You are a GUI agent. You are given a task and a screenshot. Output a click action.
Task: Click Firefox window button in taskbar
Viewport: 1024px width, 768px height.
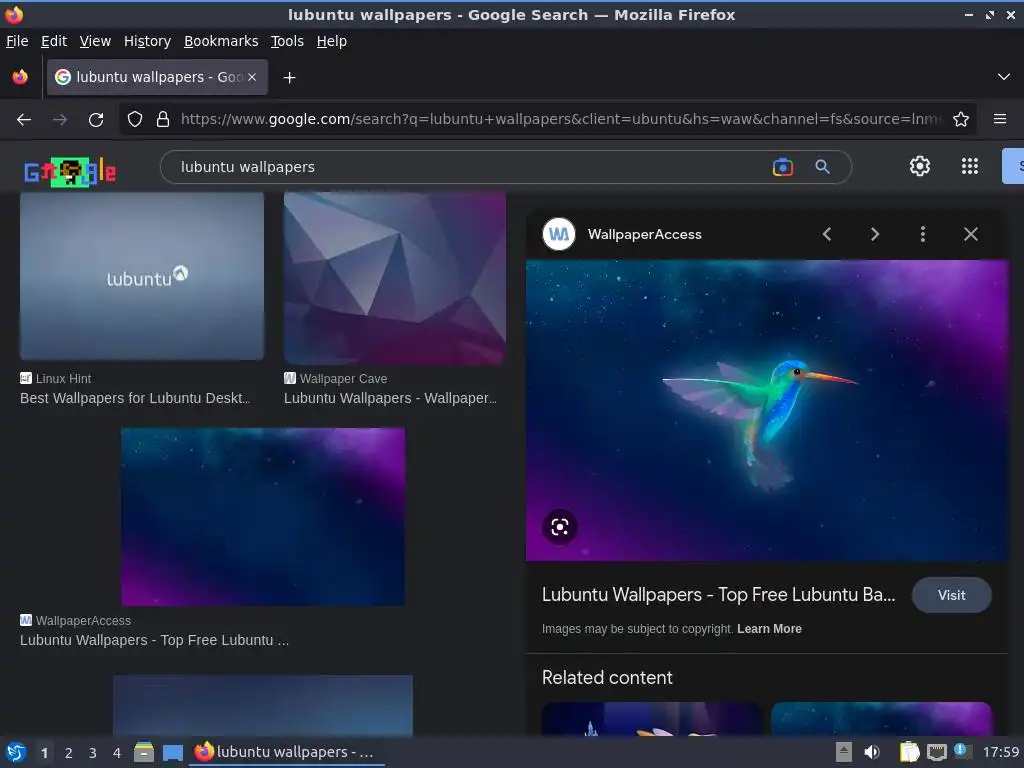[x=286, y=752]
